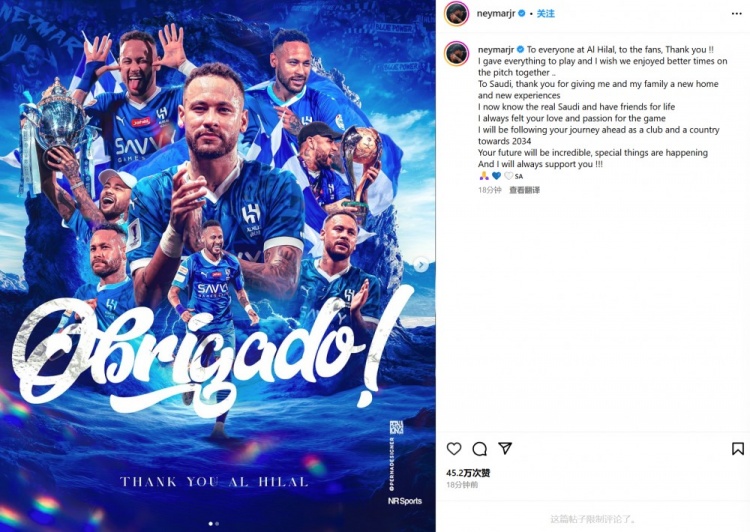Like the post with the heart icon

[454, 448]
